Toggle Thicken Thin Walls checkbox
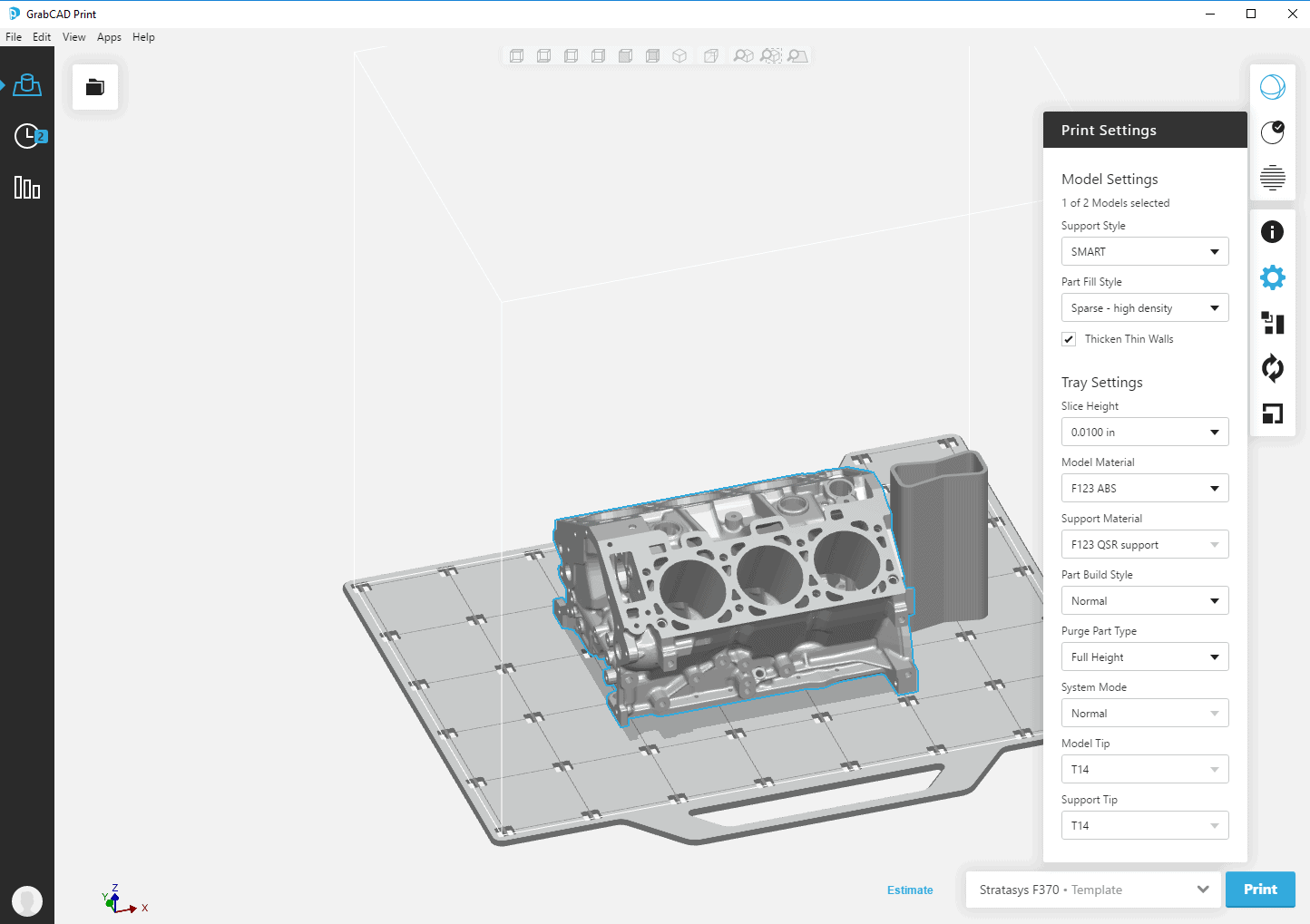 pyautogui.click(x=1069, y=339)
